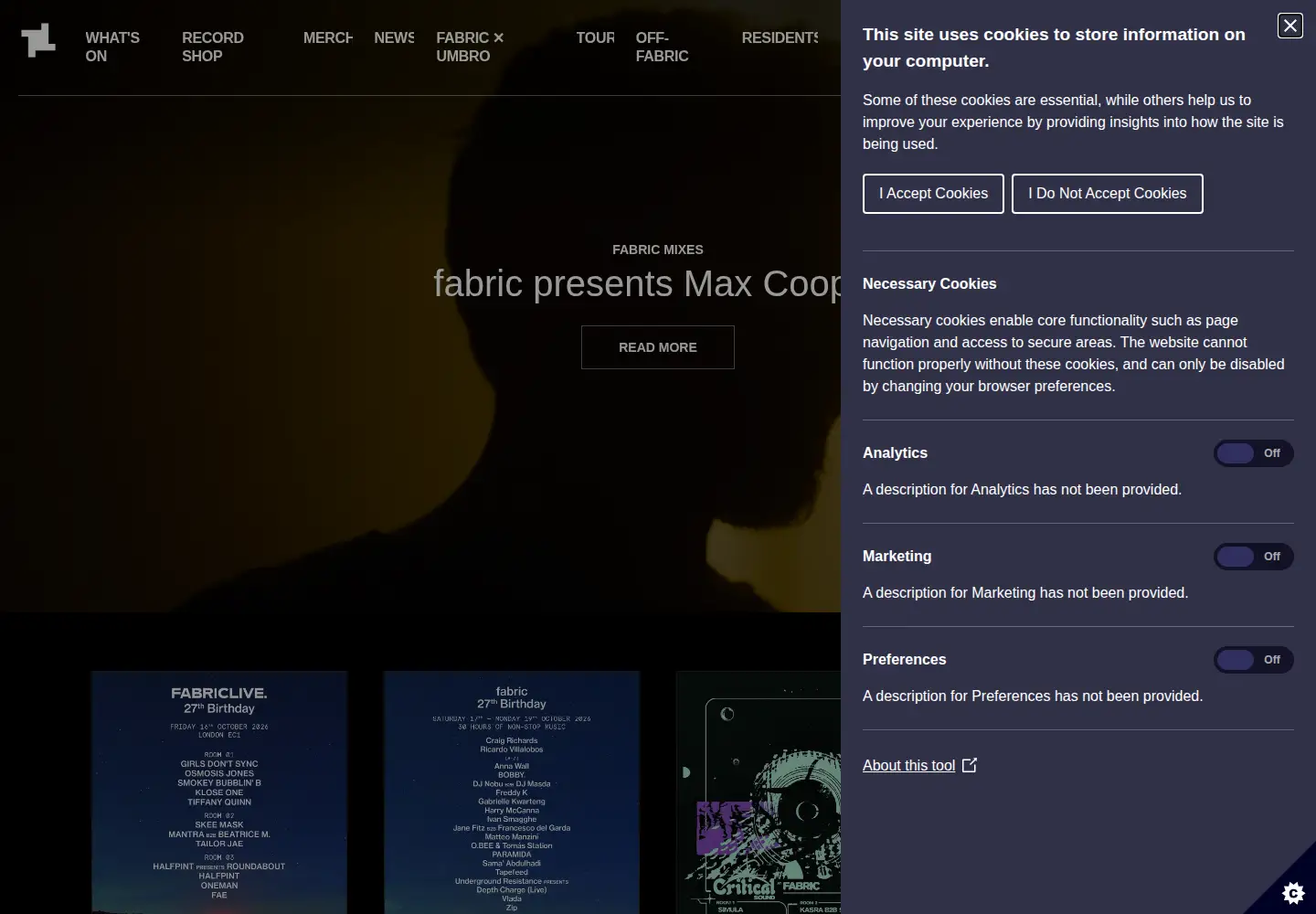Open the Tour menu item
This screenshot has width=1316, height=914.
coord(595,37)
